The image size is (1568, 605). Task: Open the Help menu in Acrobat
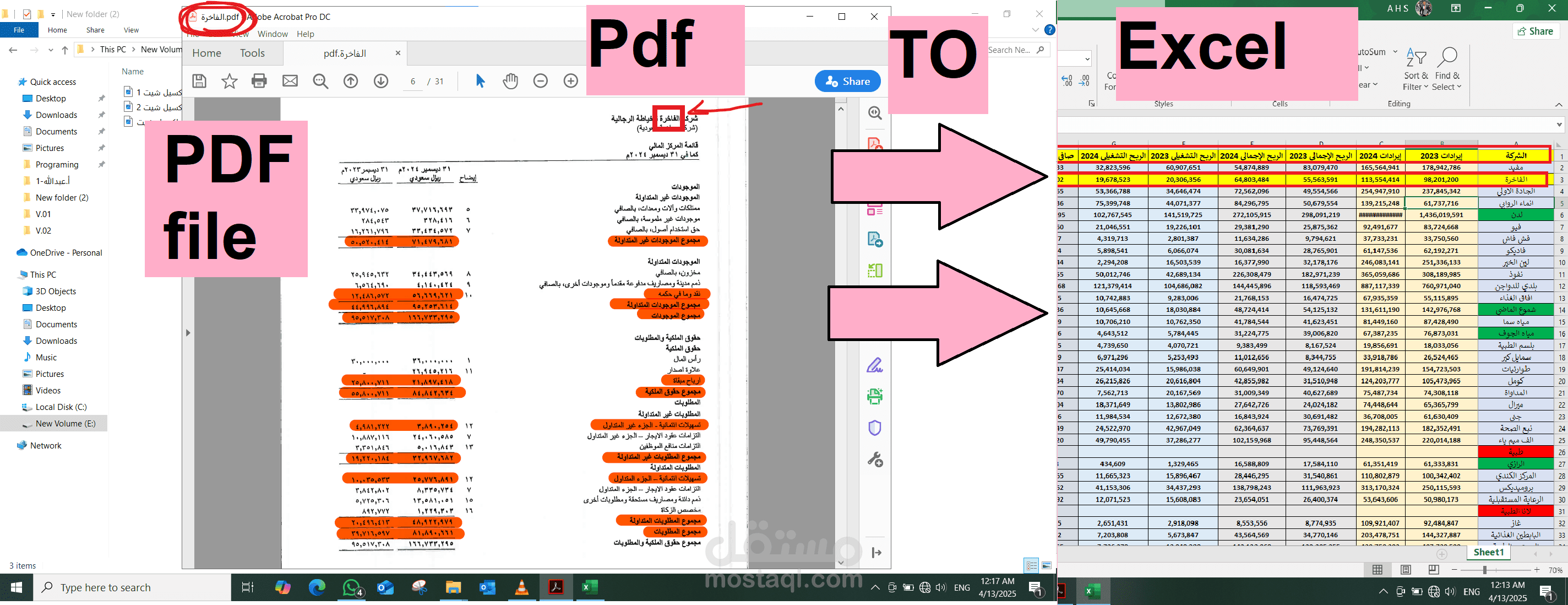306,34
